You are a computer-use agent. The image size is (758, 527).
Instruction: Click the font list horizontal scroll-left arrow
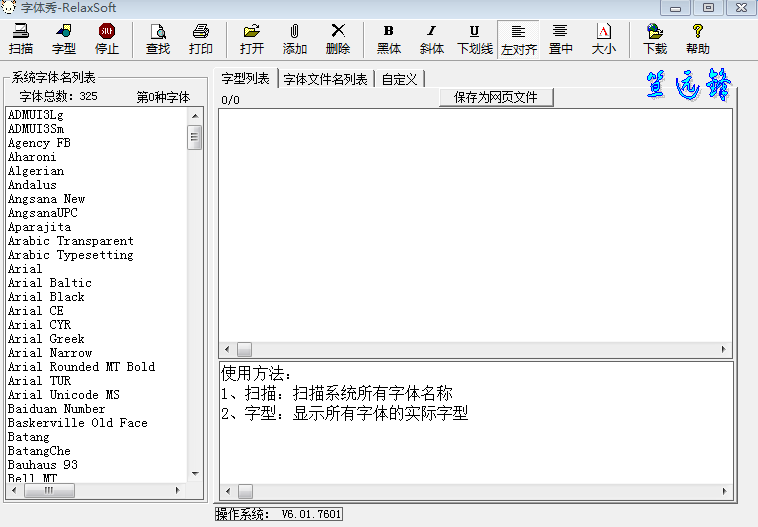[14, 490]
